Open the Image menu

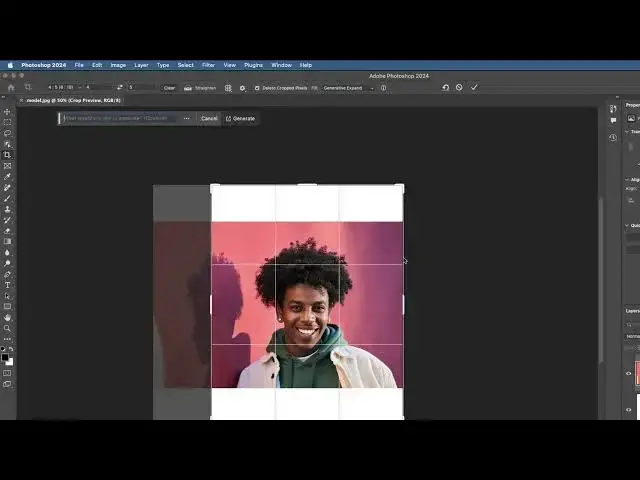118,65
